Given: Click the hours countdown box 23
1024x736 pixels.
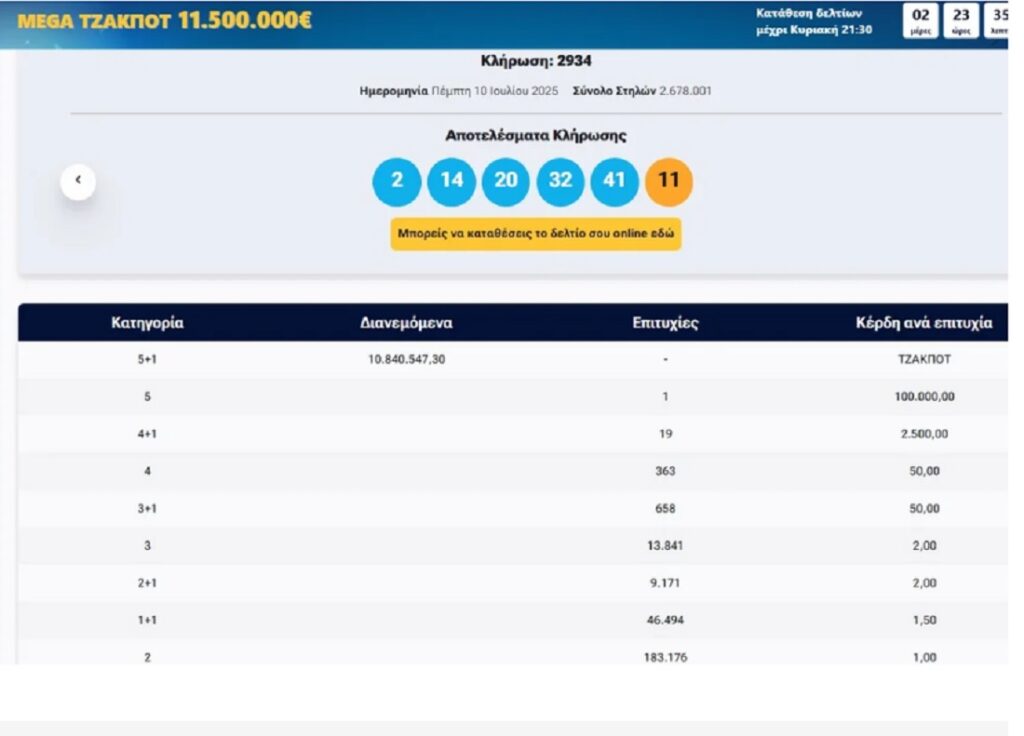Looking at the screenshot, I should pos(961,21).
